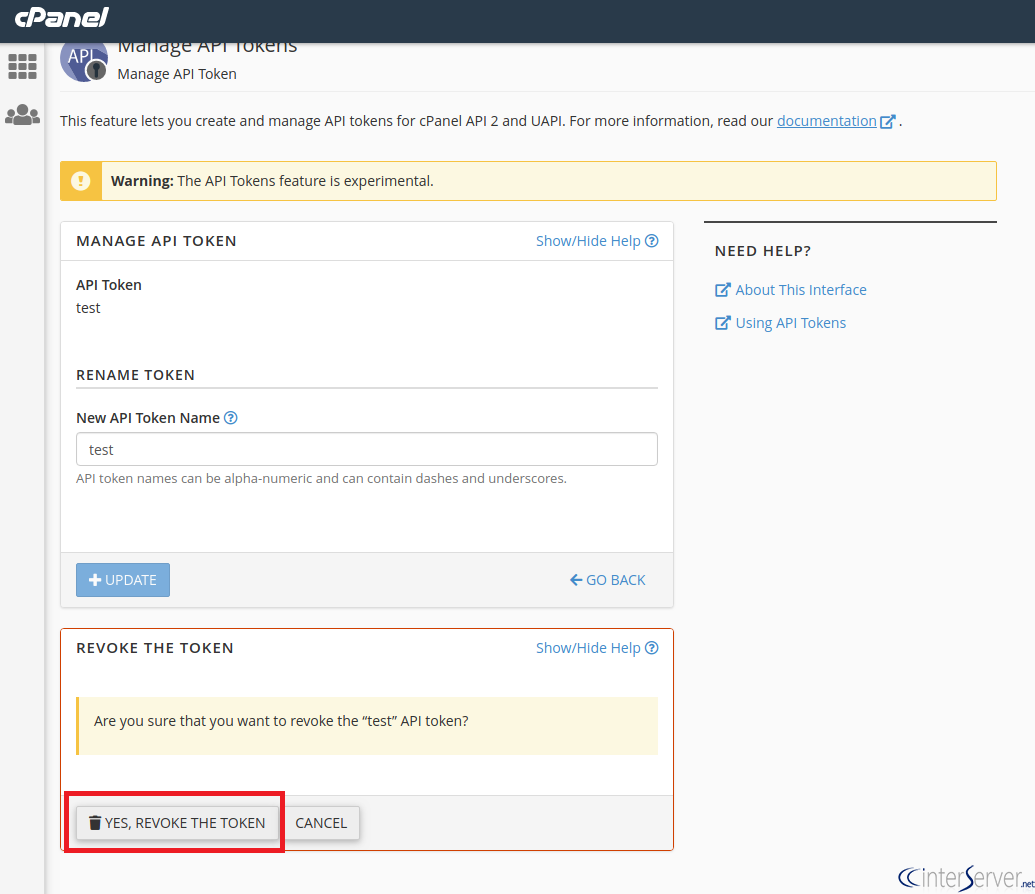Cancel the token revocation
Image resolution: width=1035 pixels, height=894 pixels.
click(x=321, y=823)
